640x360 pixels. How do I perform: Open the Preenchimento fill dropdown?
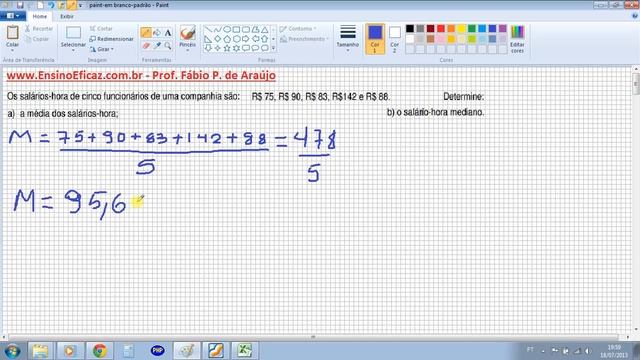tap(304, 39)
